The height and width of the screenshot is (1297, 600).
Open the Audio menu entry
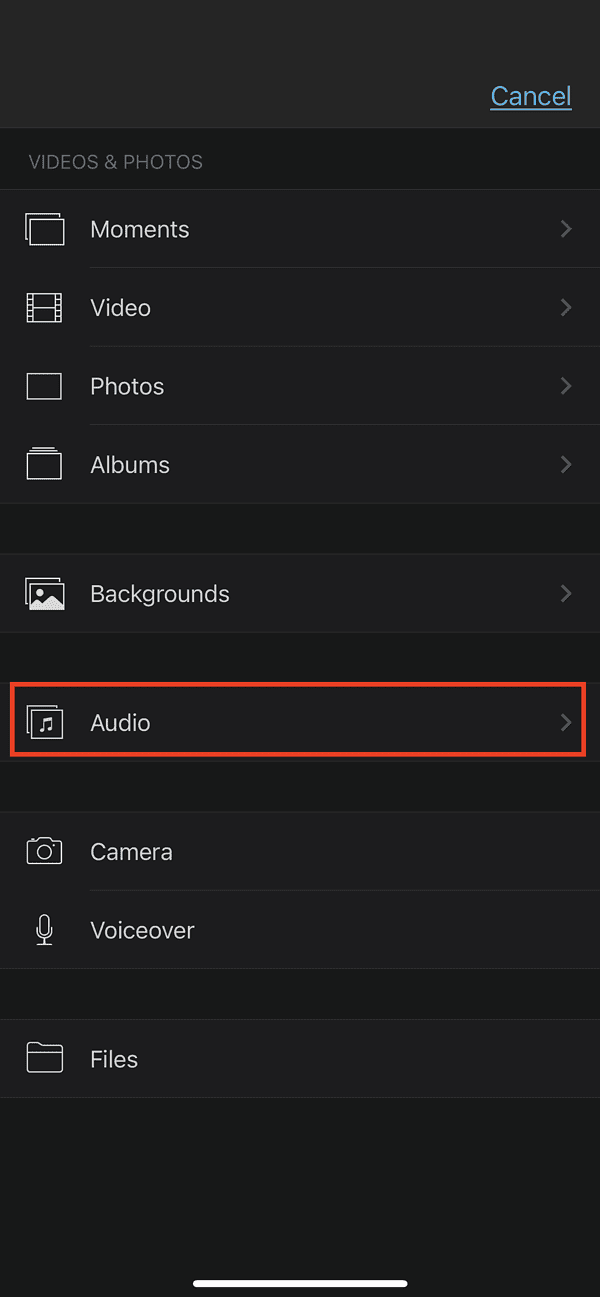pyautogui.click(x=120, y=723)
